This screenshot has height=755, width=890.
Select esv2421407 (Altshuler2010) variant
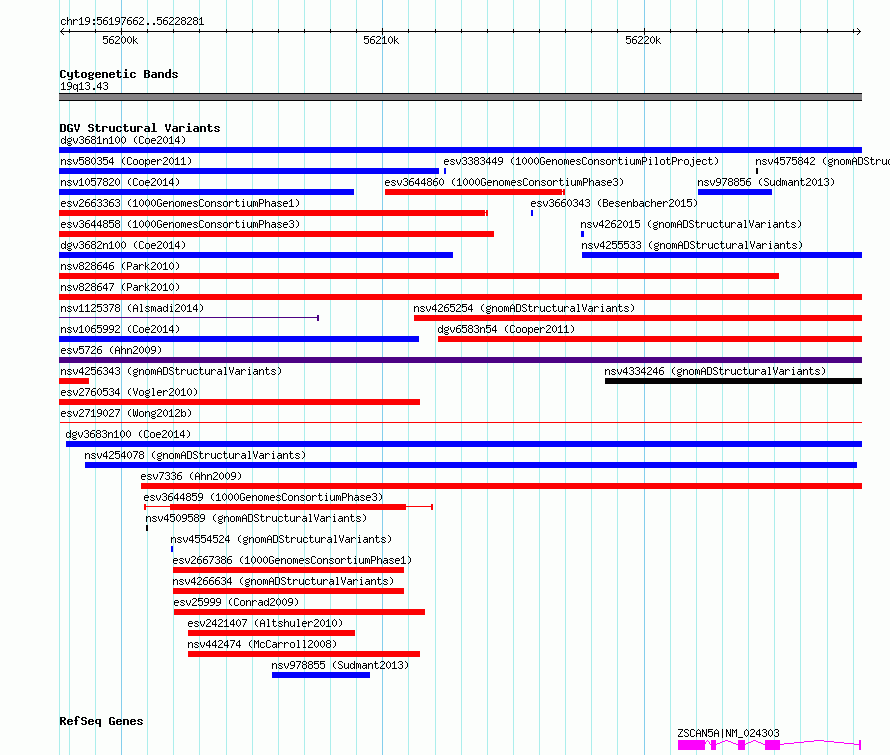click(265, 623)
